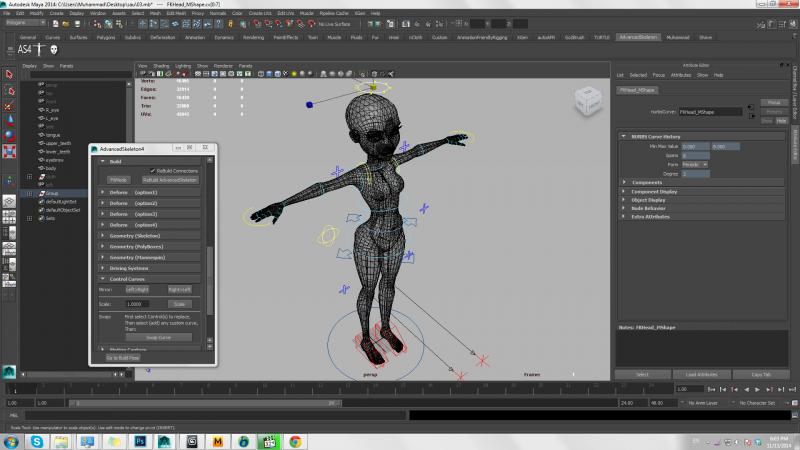Select the Scale tool in toolbox

point(8,152)
